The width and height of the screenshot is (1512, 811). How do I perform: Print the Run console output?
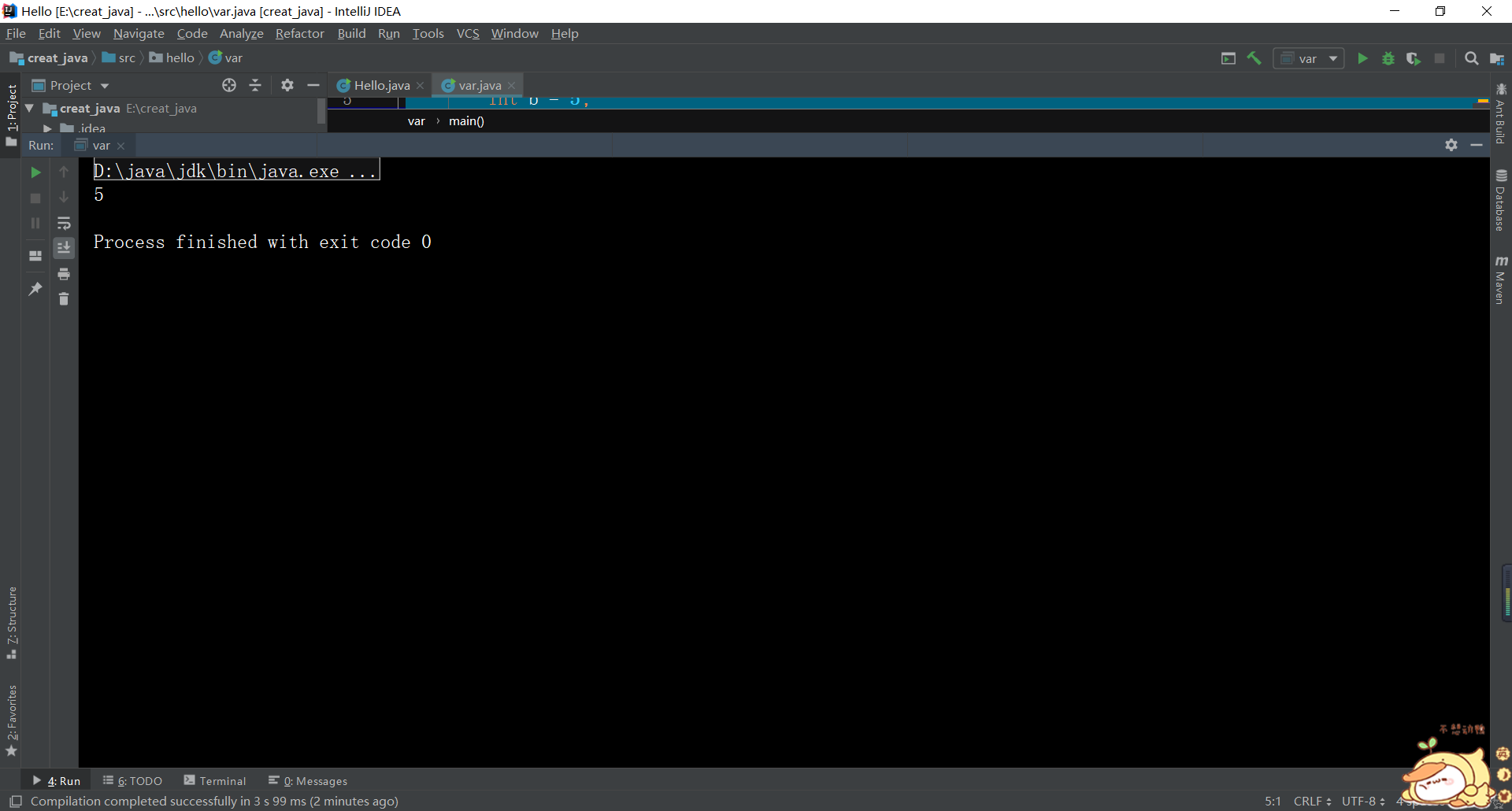[64, 274]
